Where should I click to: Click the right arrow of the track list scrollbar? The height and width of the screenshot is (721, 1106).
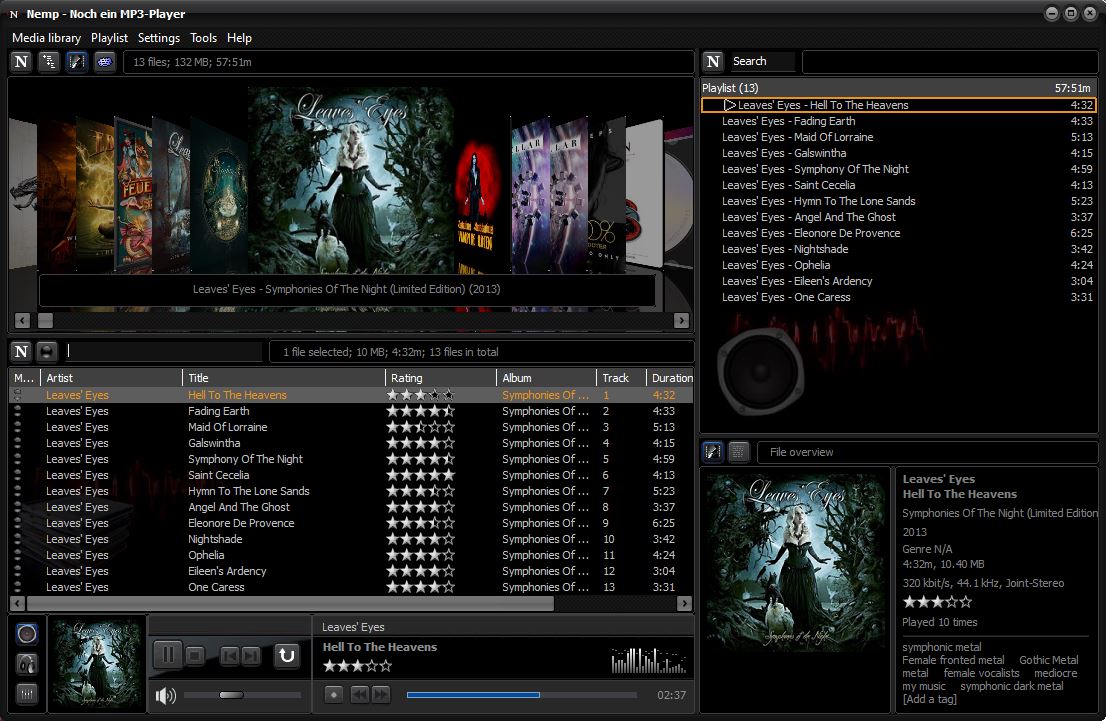(x=683, y=603)
